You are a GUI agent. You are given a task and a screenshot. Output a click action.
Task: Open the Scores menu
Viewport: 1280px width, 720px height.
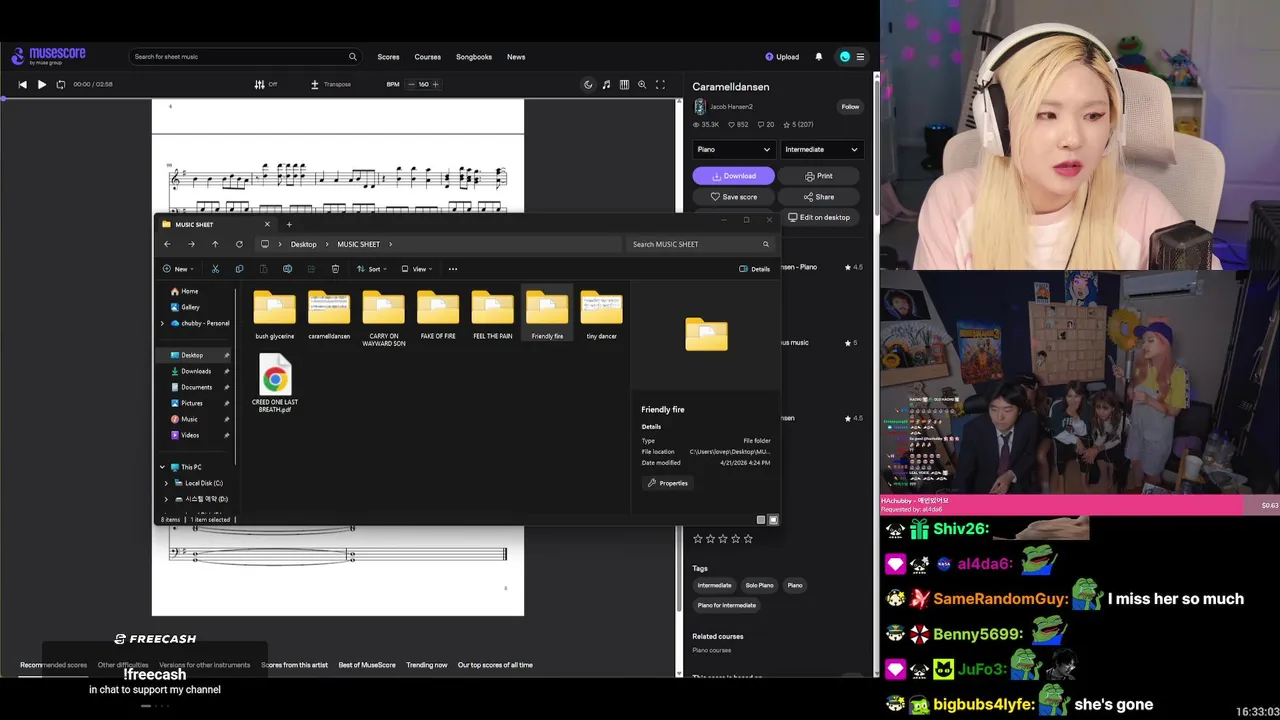coord(388,57)
